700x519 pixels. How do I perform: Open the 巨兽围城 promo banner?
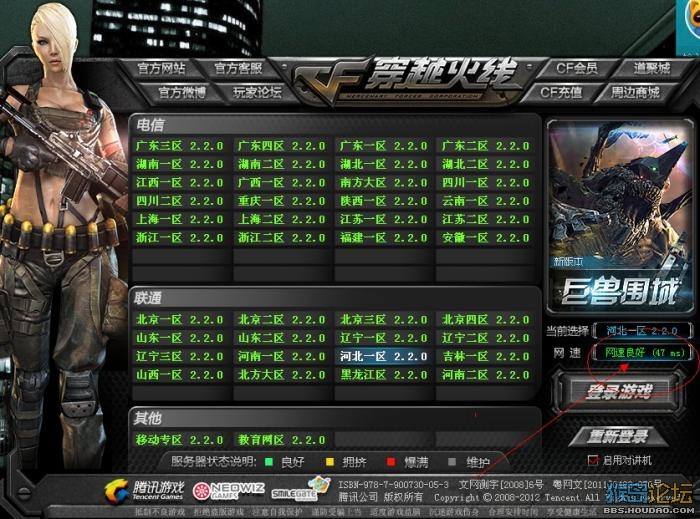619,216
